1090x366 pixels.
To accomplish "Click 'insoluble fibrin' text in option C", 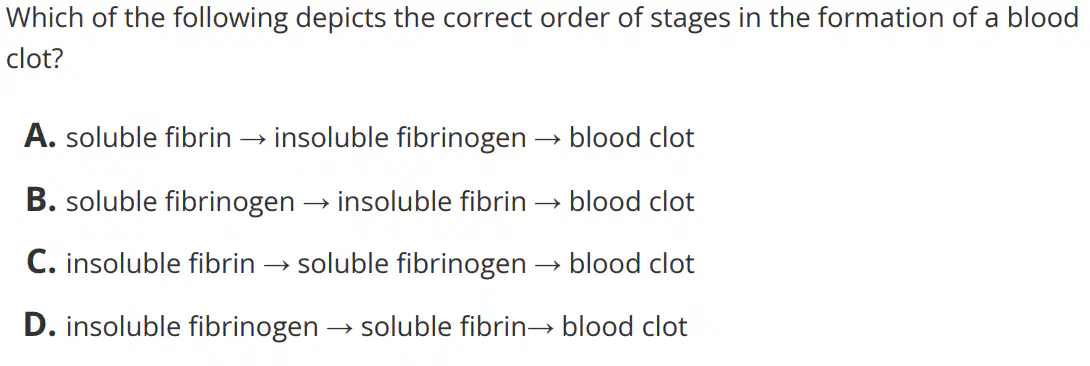I will pyautogui.click(x=161, y=263).
